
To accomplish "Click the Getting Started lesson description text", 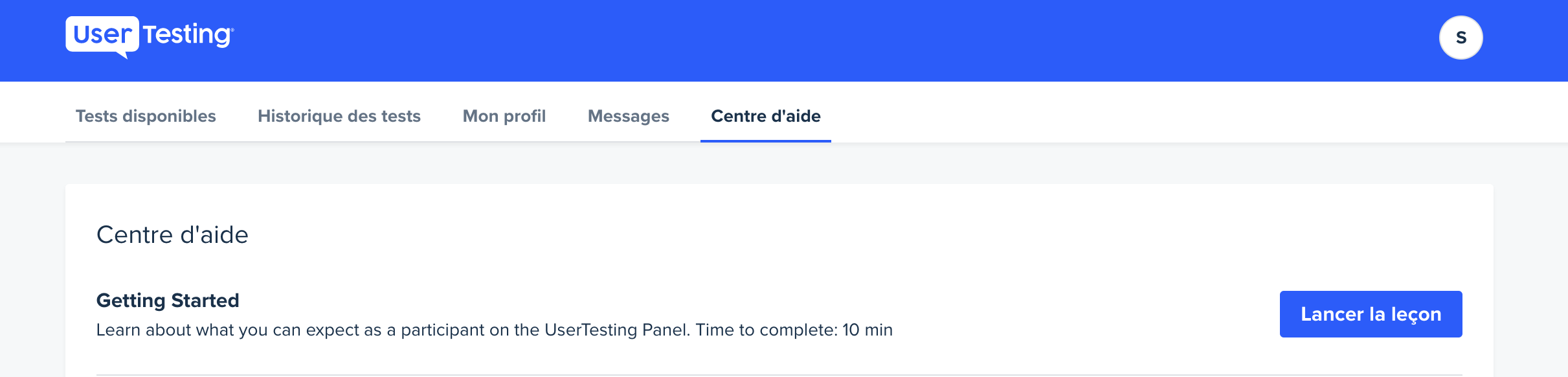I will click(495, 330).
